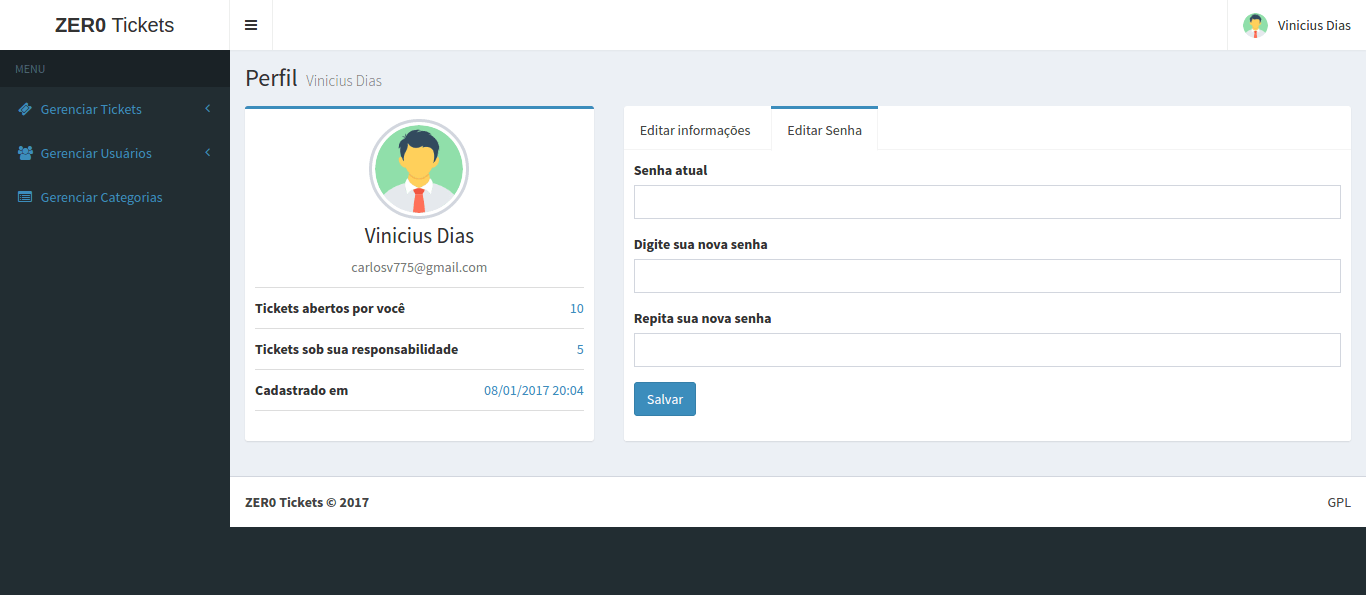This screenshot has width=1366, height=595.
Task: Click the Tickets abertos por você label
Action: click(x=330, y=308)
